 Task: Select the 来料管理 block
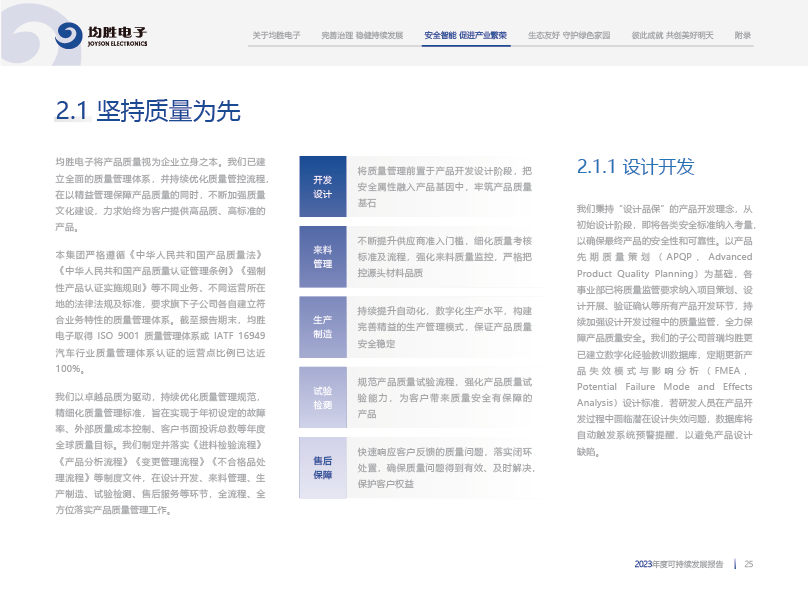click(x=322, y=257)
